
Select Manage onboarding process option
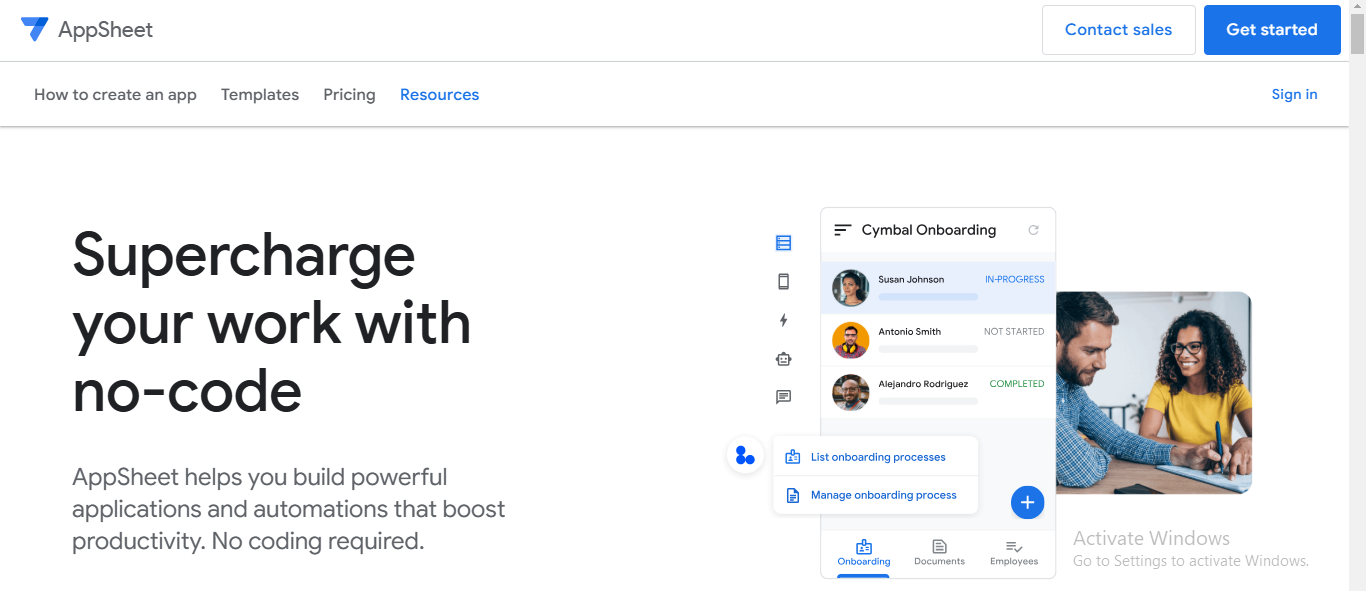[885, 494]
